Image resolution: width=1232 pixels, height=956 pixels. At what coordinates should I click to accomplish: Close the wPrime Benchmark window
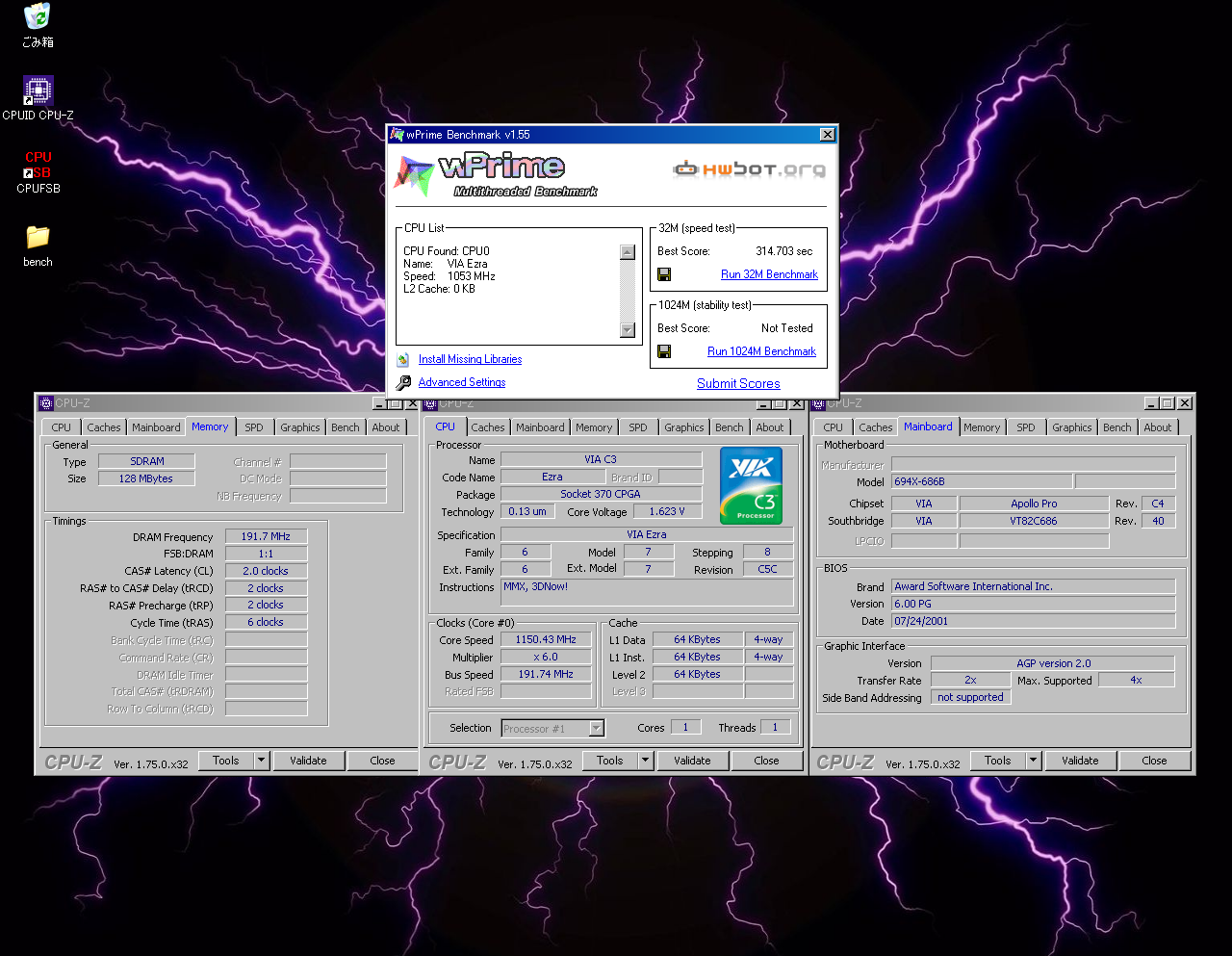click(827, 135)
